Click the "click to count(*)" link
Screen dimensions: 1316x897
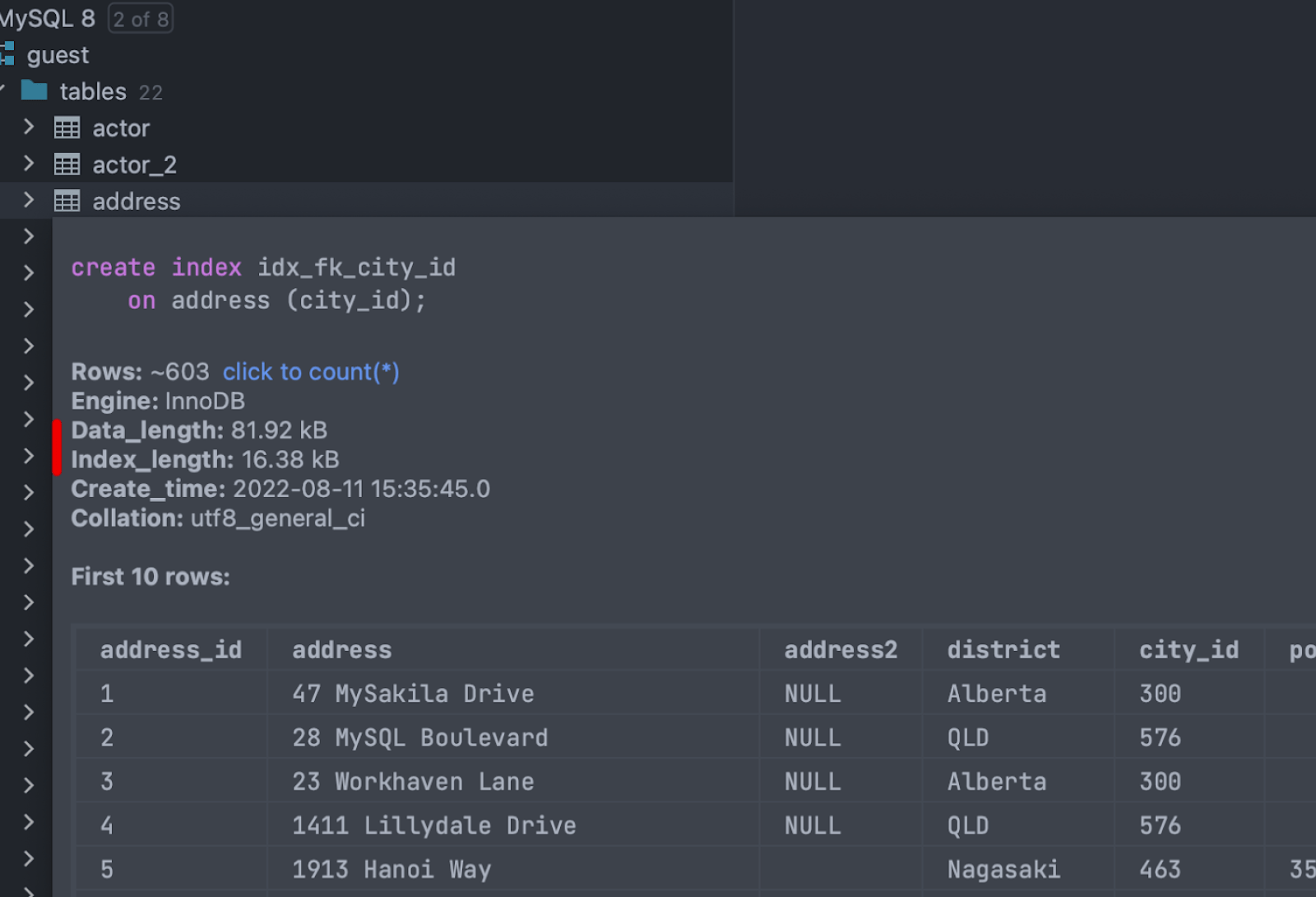[x=310, y=372]
